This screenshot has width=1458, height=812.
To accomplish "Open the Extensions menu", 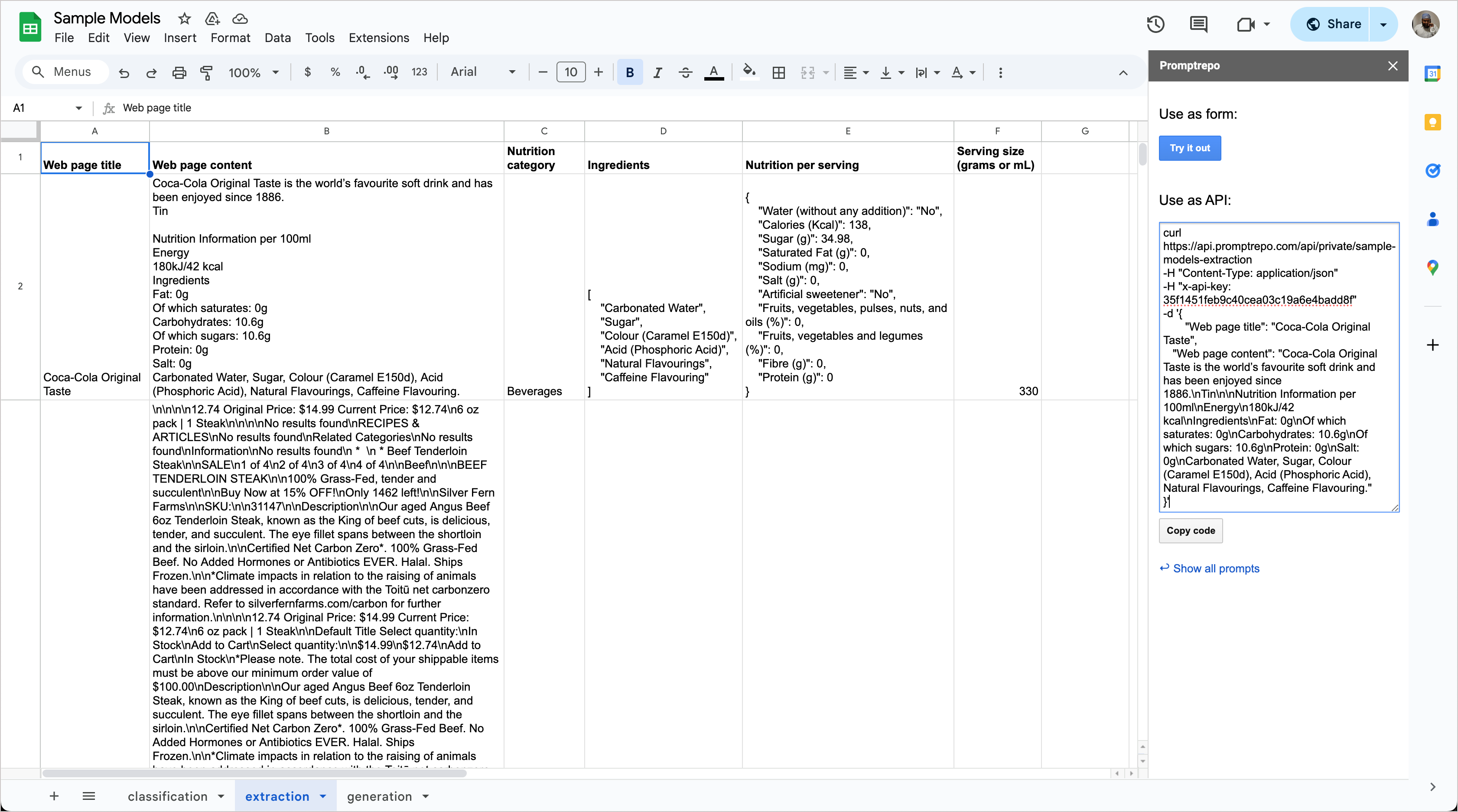I will click(379, 38).
